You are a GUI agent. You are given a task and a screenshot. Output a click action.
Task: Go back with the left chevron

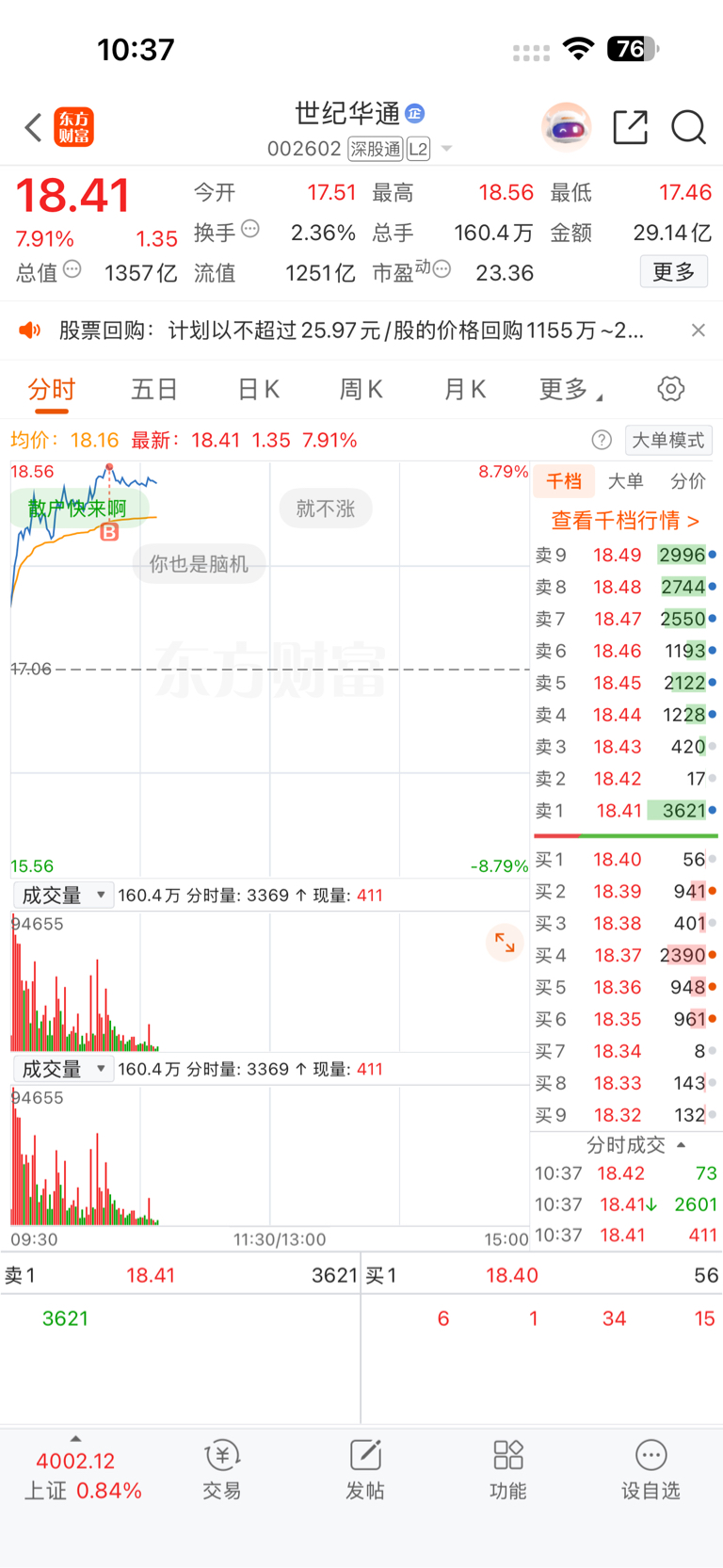click(34, 127)
